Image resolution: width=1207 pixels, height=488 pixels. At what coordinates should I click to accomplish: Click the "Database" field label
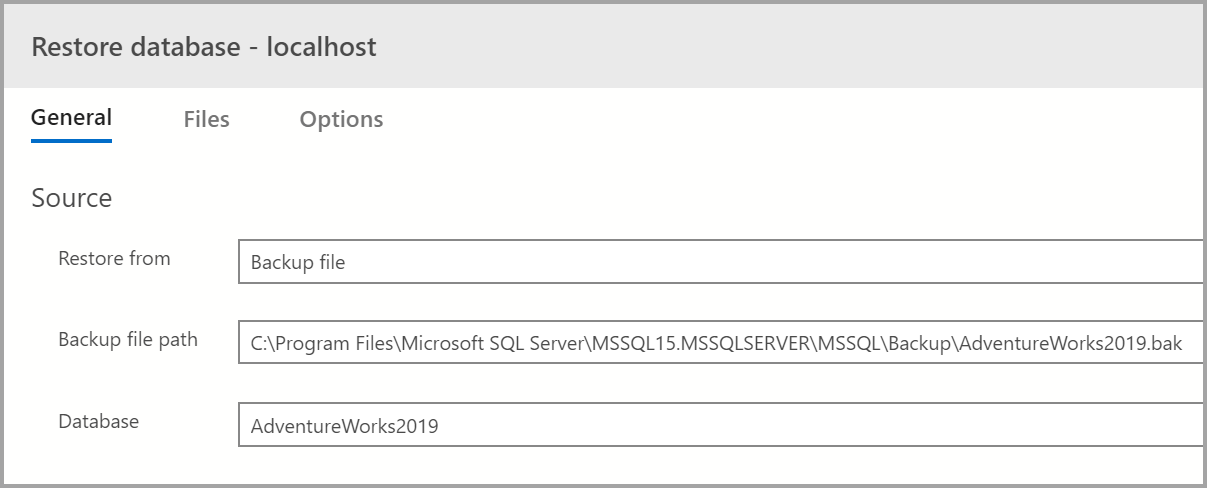98,422
